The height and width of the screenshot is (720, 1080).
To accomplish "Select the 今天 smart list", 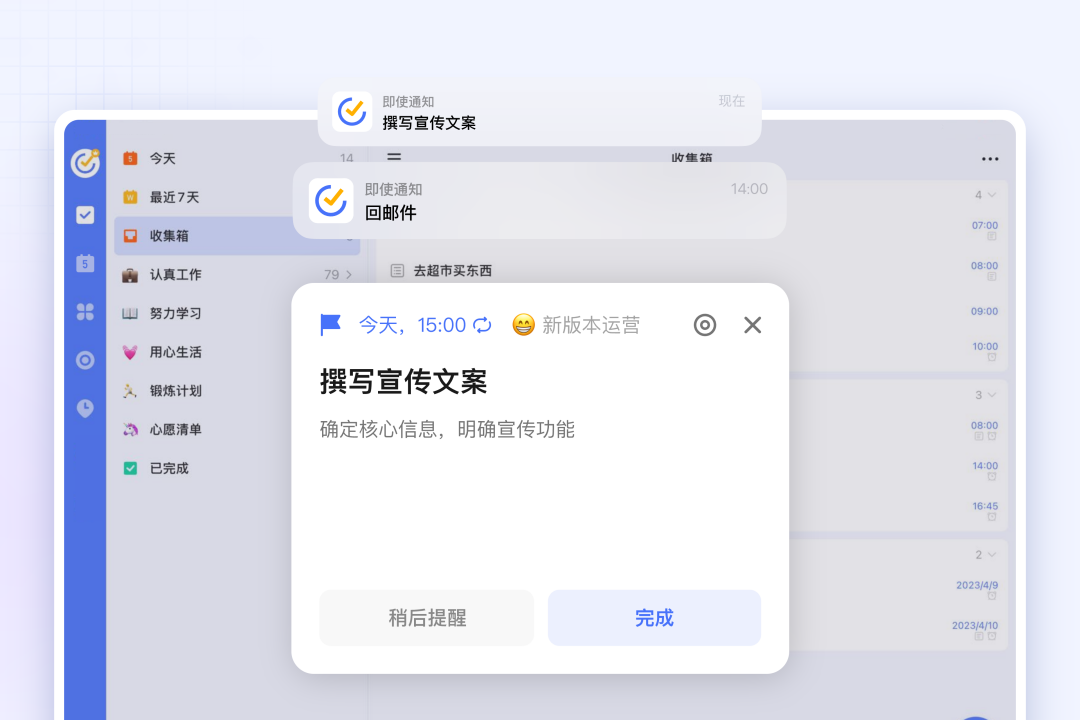I will (x=237, y=158).
